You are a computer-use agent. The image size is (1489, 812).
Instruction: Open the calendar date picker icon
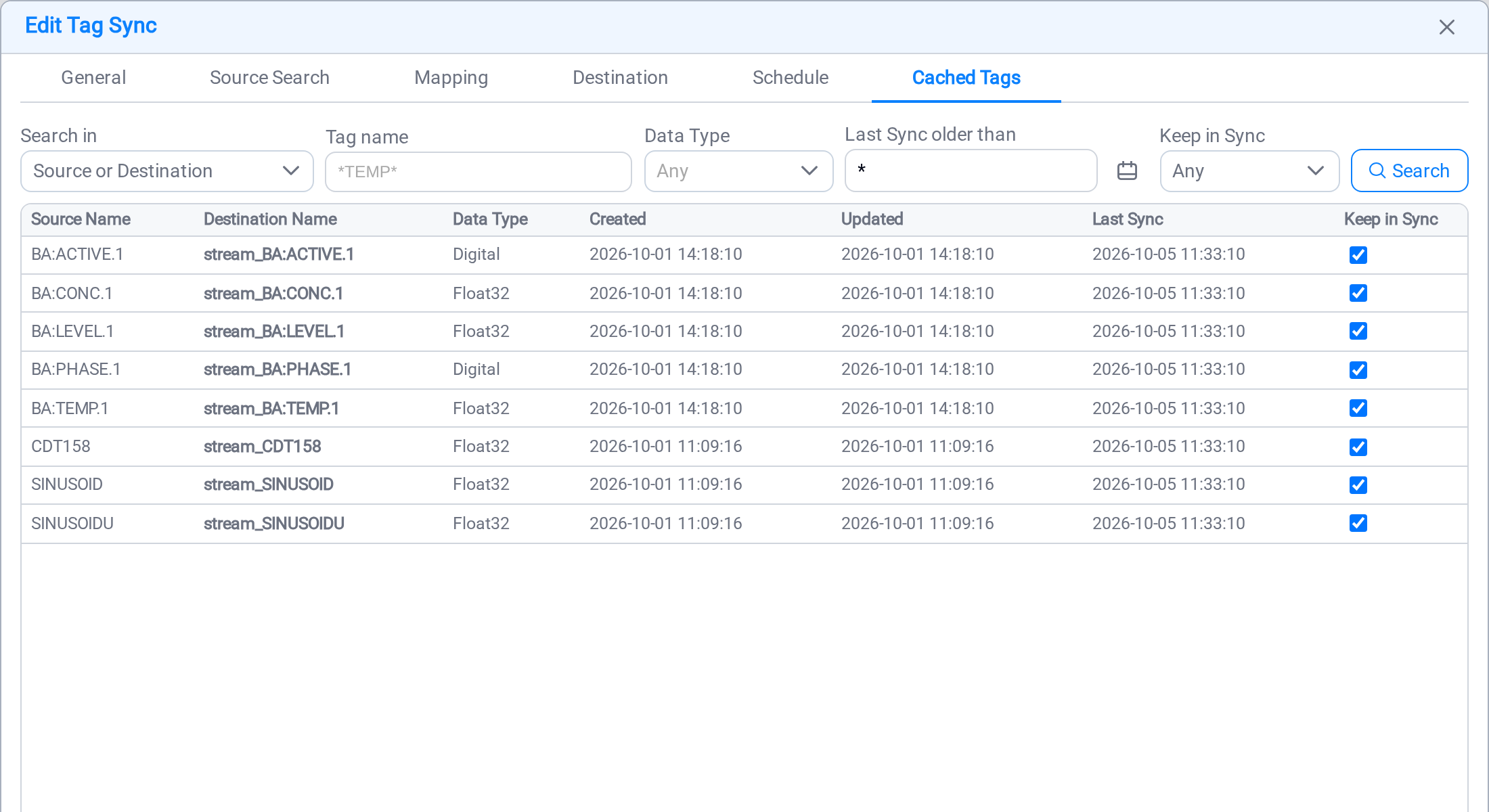point(1127,171)
